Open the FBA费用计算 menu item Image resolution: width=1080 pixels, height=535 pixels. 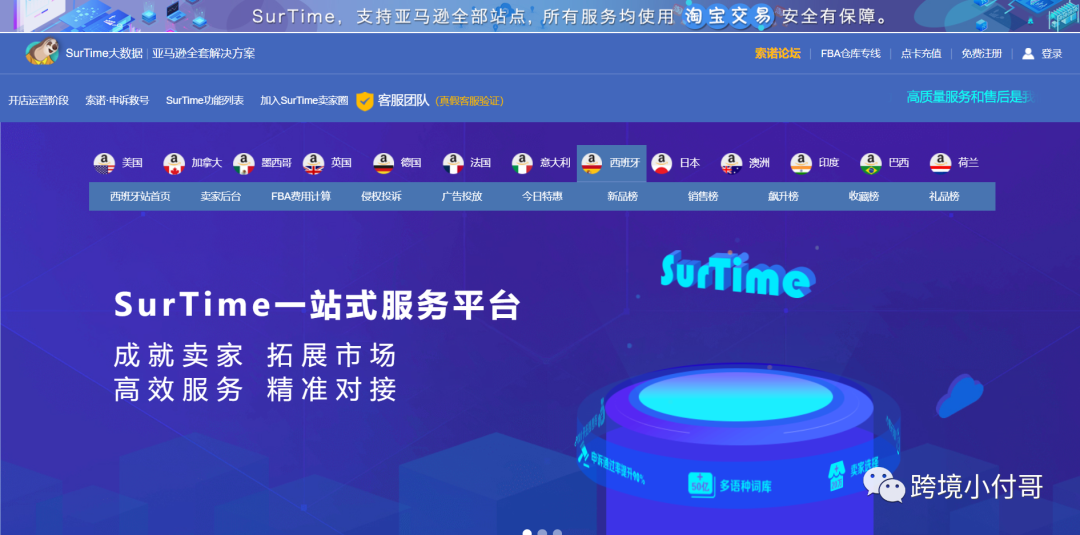301,196
